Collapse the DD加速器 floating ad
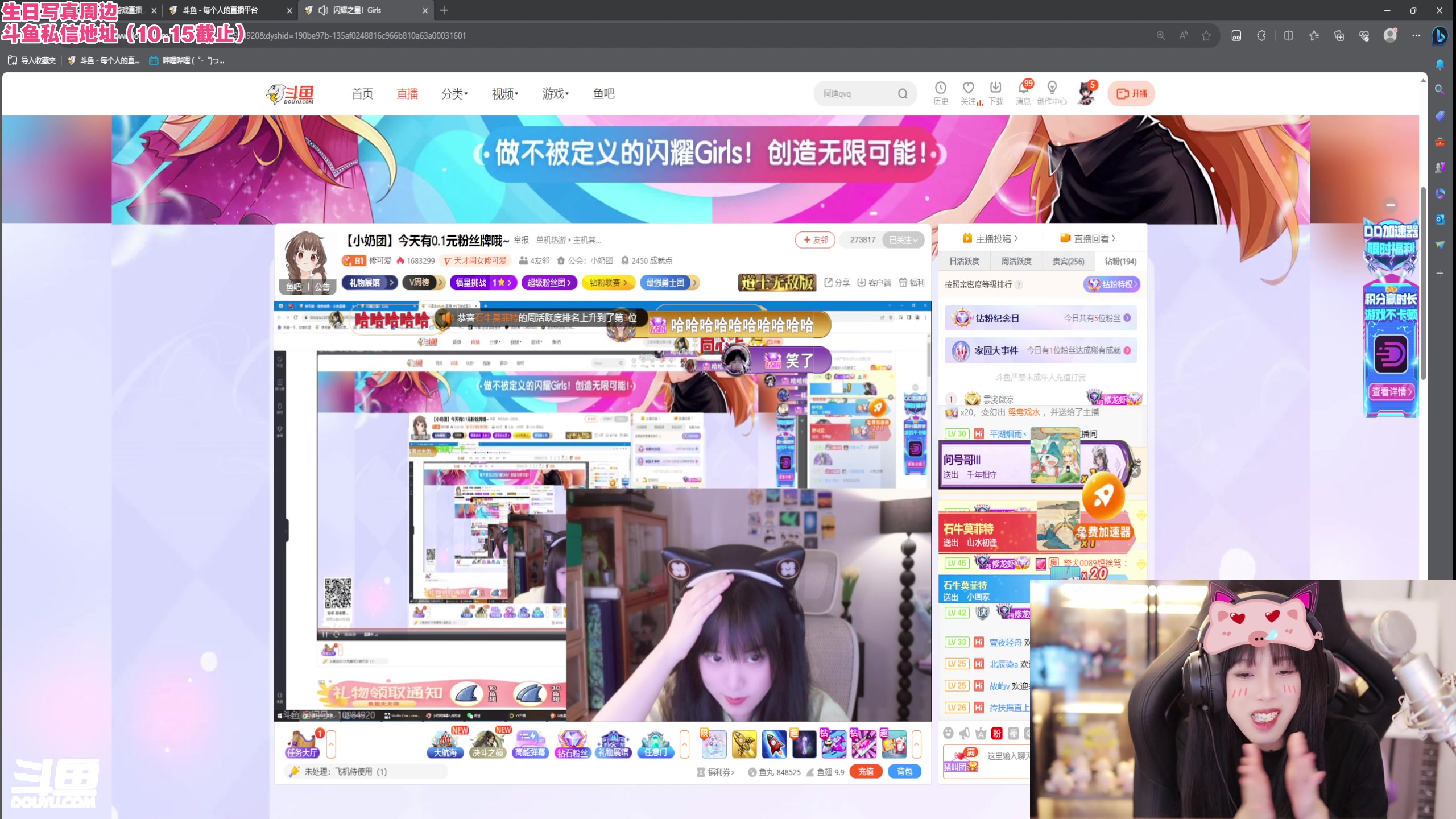The width and height of the screenshot is (1456, 819). coord(1391,205)
